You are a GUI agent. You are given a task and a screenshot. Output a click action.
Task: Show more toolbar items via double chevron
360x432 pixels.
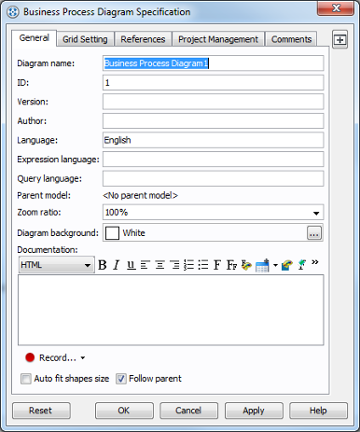315,262
